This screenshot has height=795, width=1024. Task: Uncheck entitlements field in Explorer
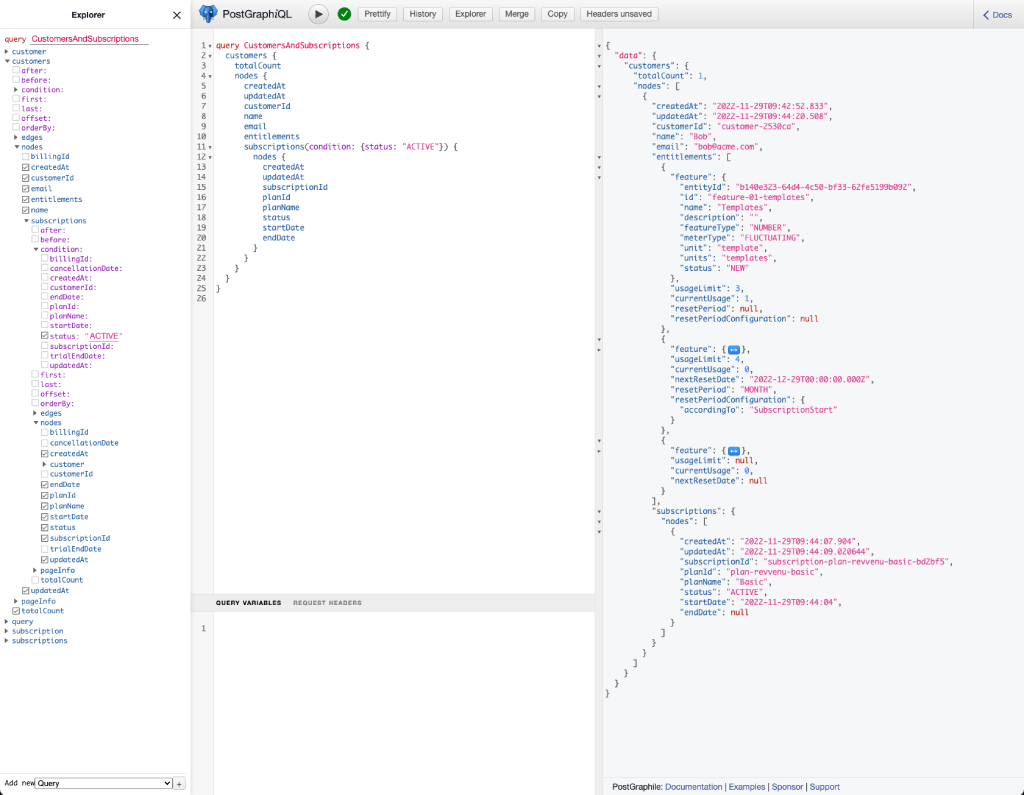pos(25,199)
